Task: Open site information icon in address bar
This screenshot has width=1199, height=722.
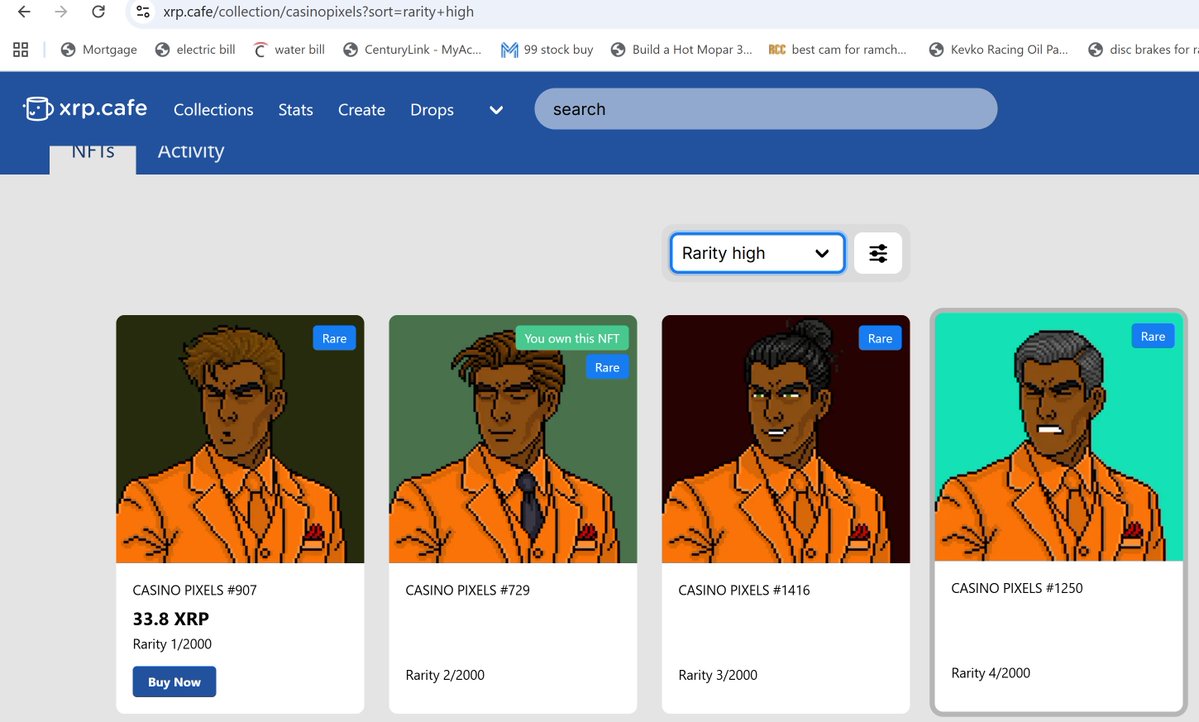Action: point(143,11)
